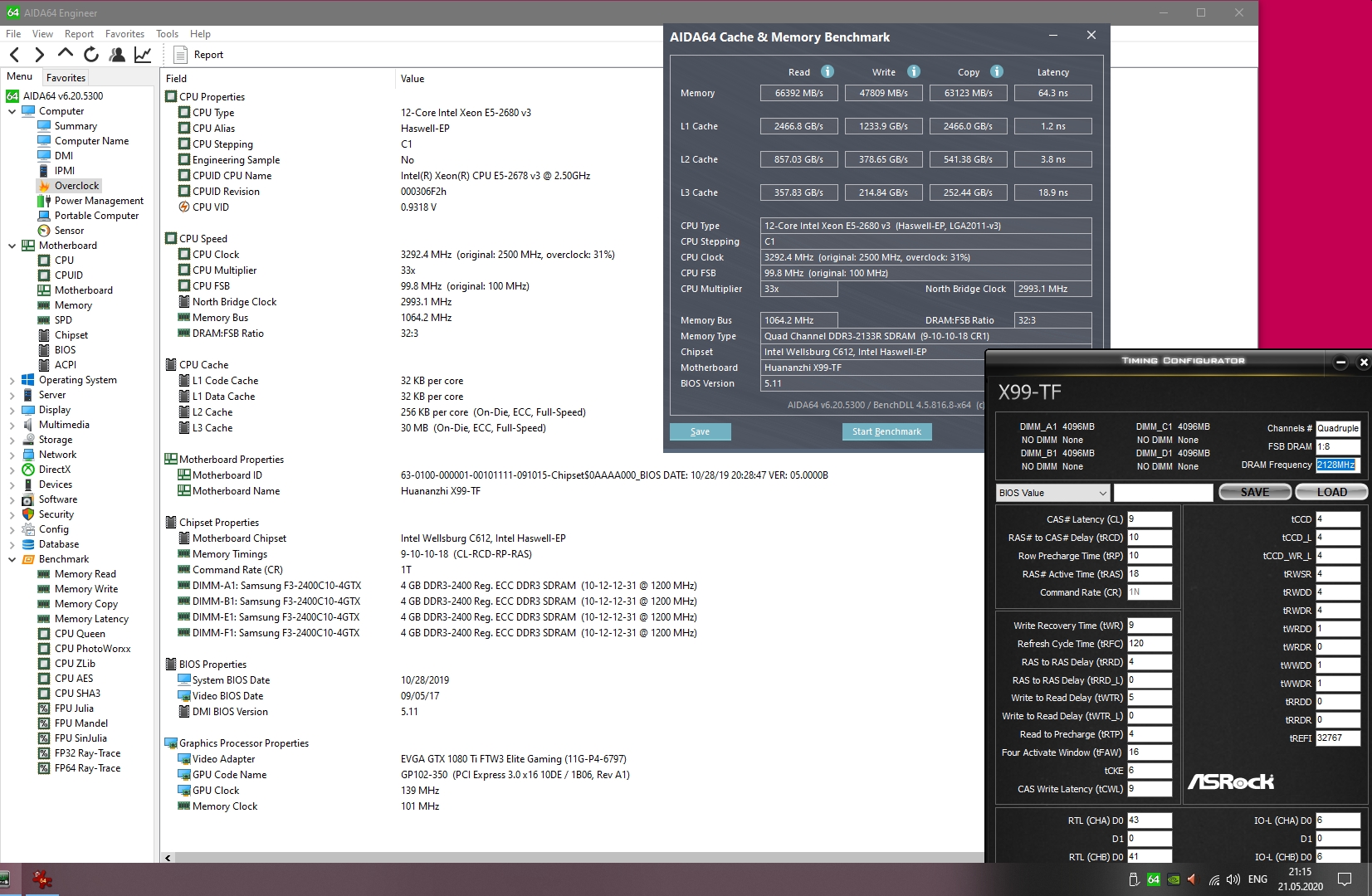Click the horizontal scrollbar left arrow

[168, 858]
